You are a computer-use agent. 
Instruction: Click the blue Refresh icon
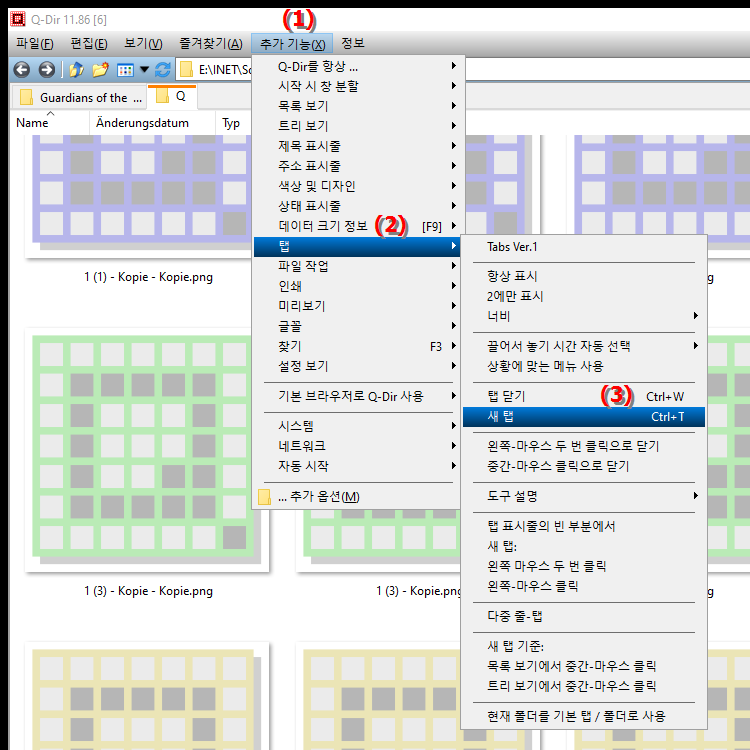(x=163, y=70)
